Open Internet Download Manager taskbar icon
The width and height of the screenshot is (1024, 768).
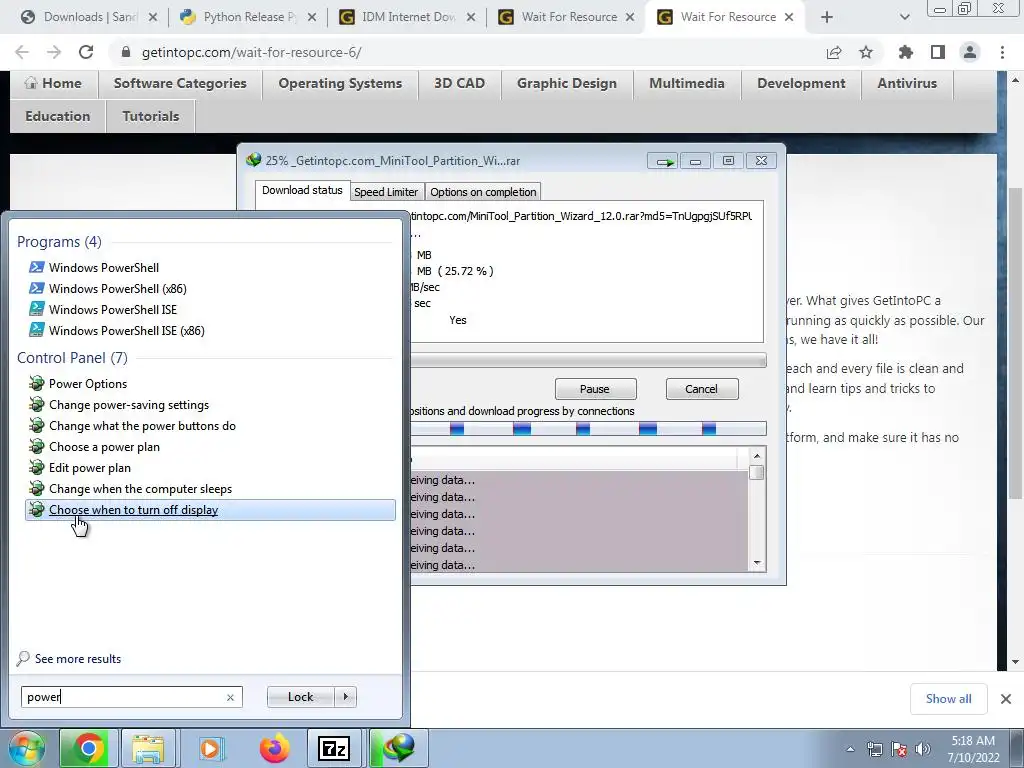point(399,748)
